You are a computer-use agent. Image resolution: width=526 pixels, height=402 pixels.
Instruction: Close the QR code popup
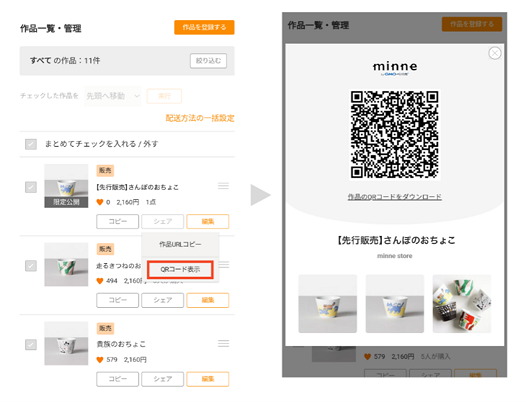tap(494, 53)
